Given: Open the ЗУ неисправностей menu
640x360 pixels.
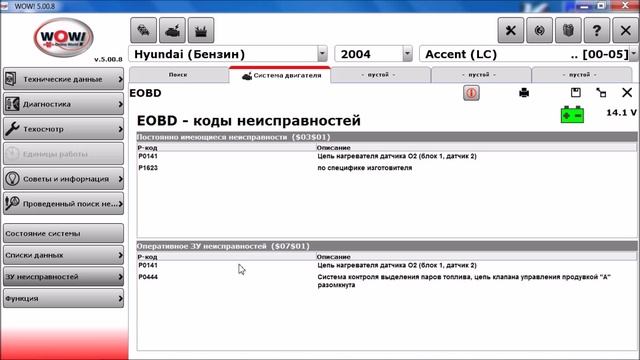Looking at the screenshot, I should click(63, 277).
